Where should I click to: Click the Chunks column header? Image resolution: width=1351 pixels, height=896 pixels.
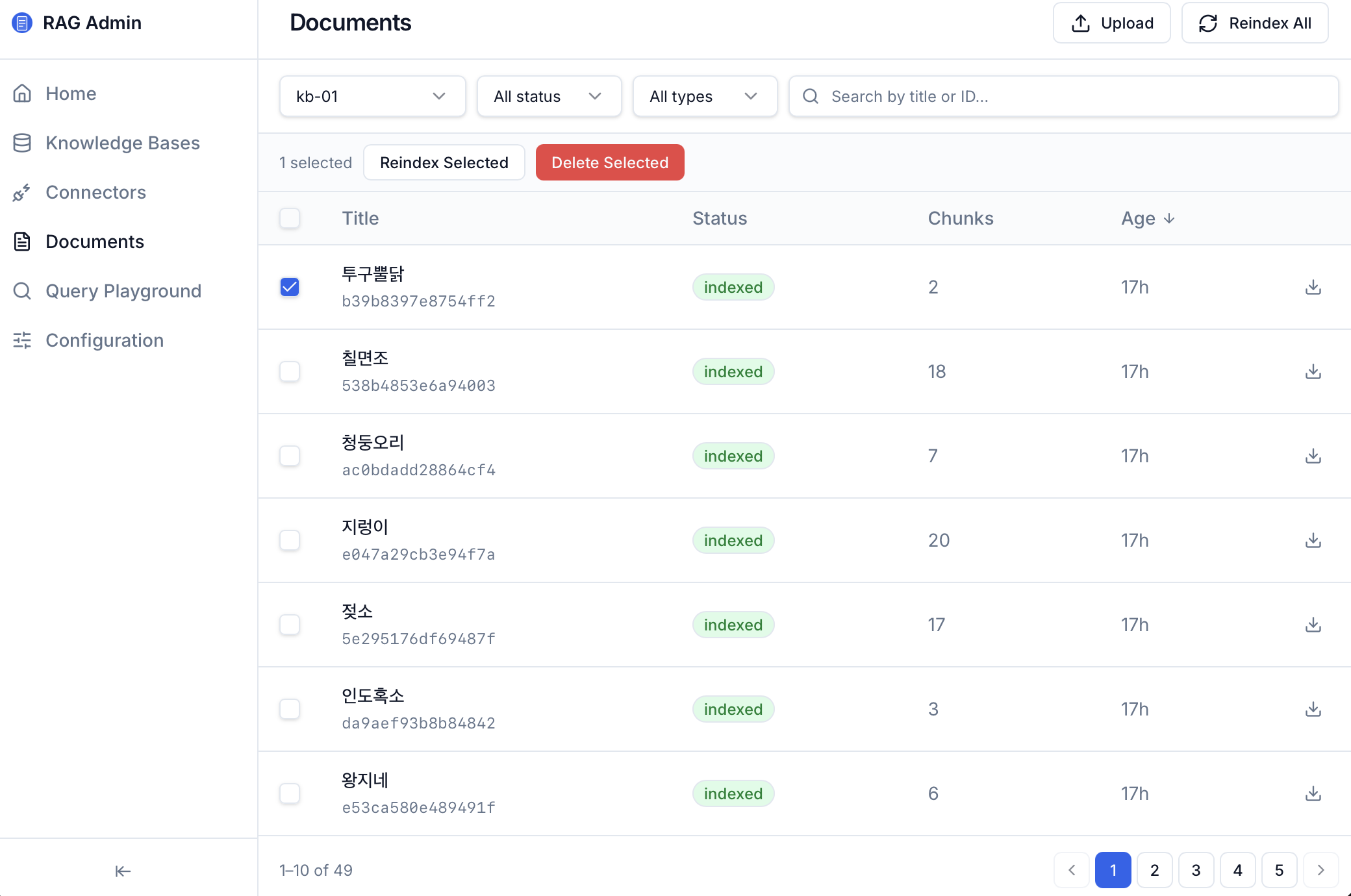coord(961,218)
